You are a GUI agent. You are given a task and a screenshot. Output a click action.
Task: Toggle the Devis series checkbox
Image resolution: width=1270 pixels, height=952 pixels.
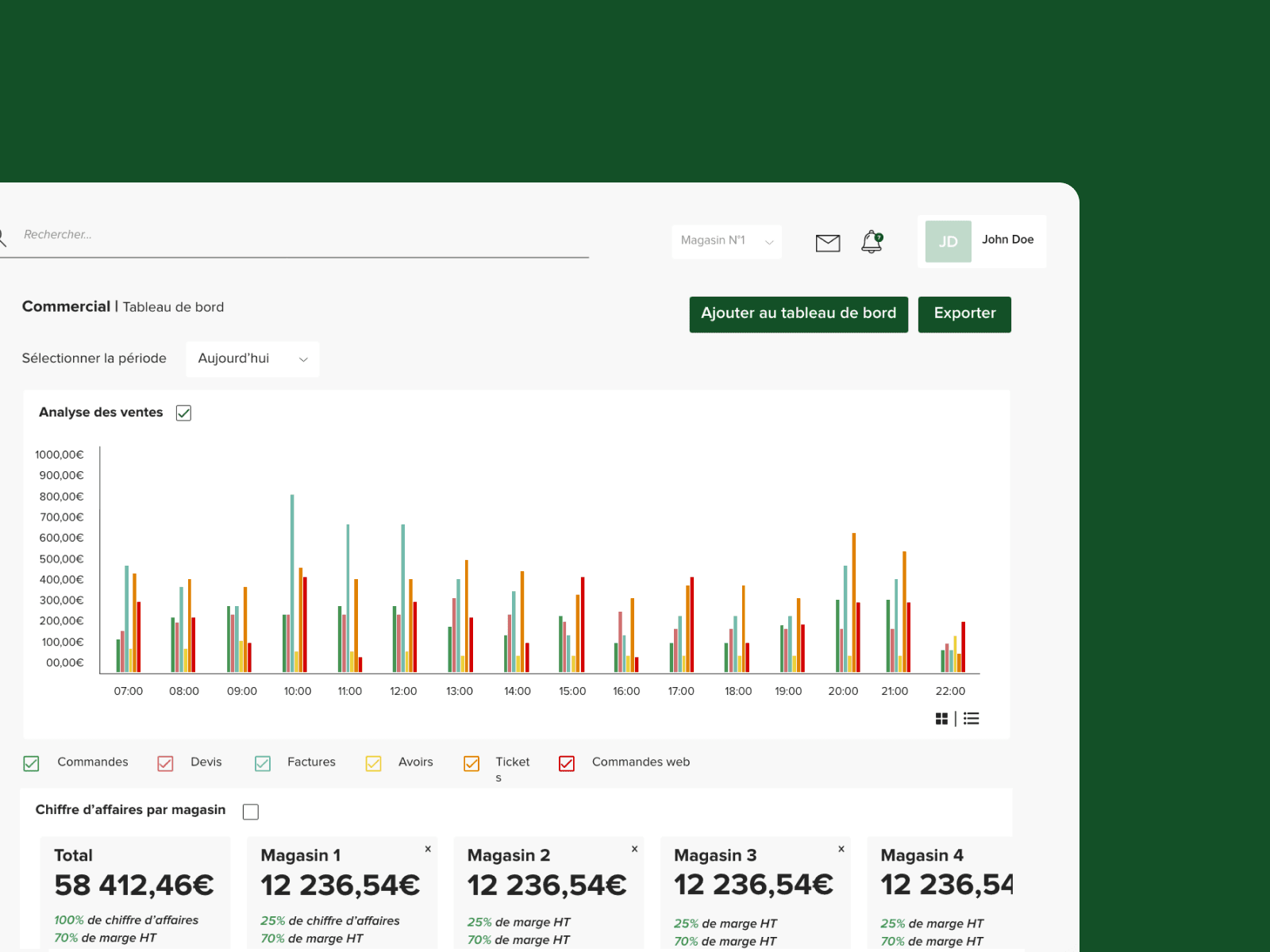click(165, 763)
